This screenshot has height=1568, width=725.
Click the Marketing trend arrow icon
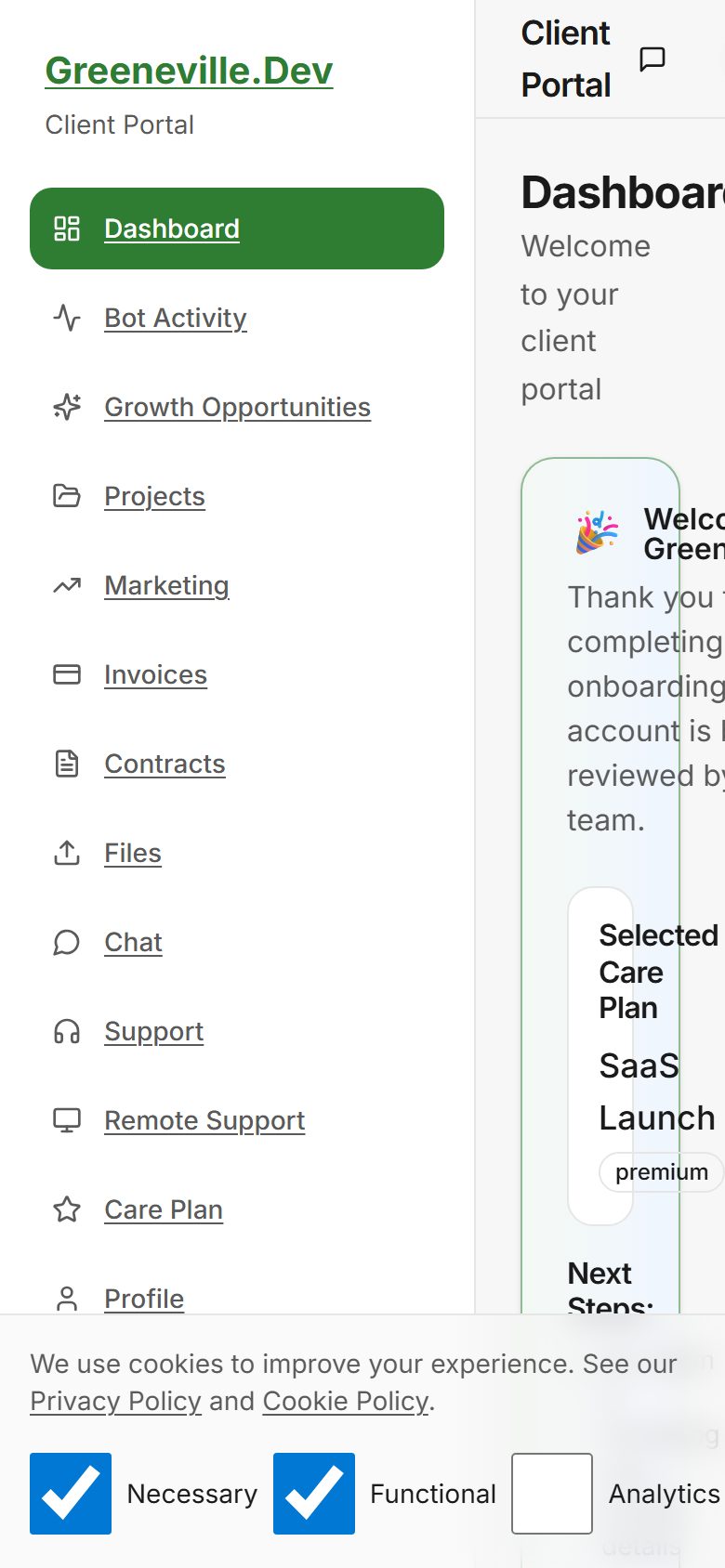pyautogui.click(x=67, y=585)
